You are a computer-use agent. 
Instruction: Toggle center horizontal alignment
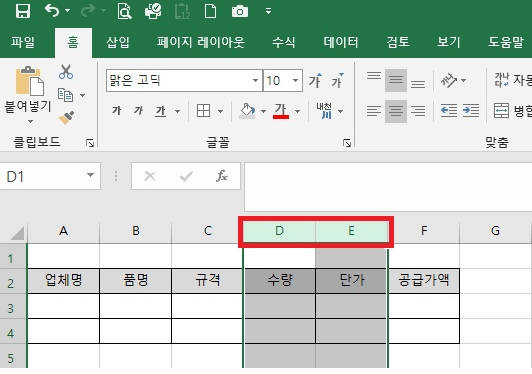point(396,111)
